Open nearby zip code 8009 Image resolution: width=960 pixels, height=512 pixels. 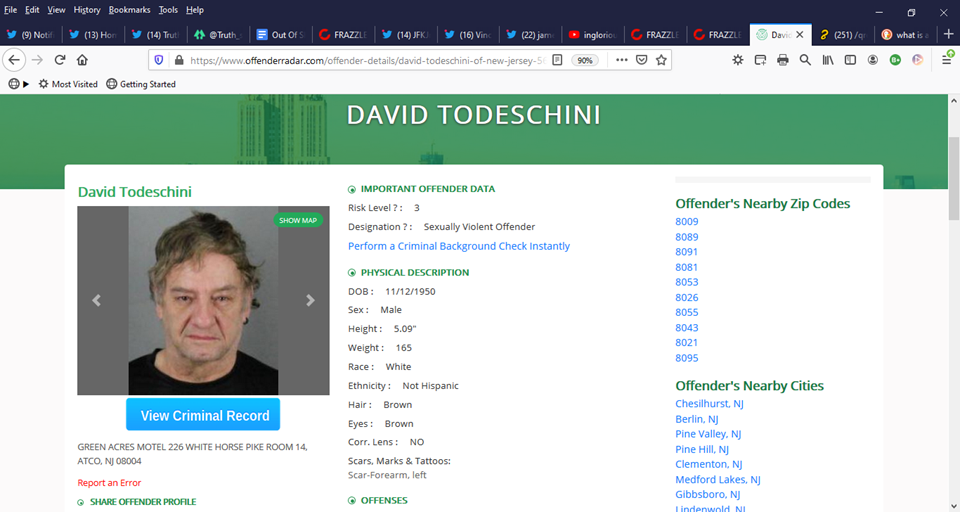point(687,222)
